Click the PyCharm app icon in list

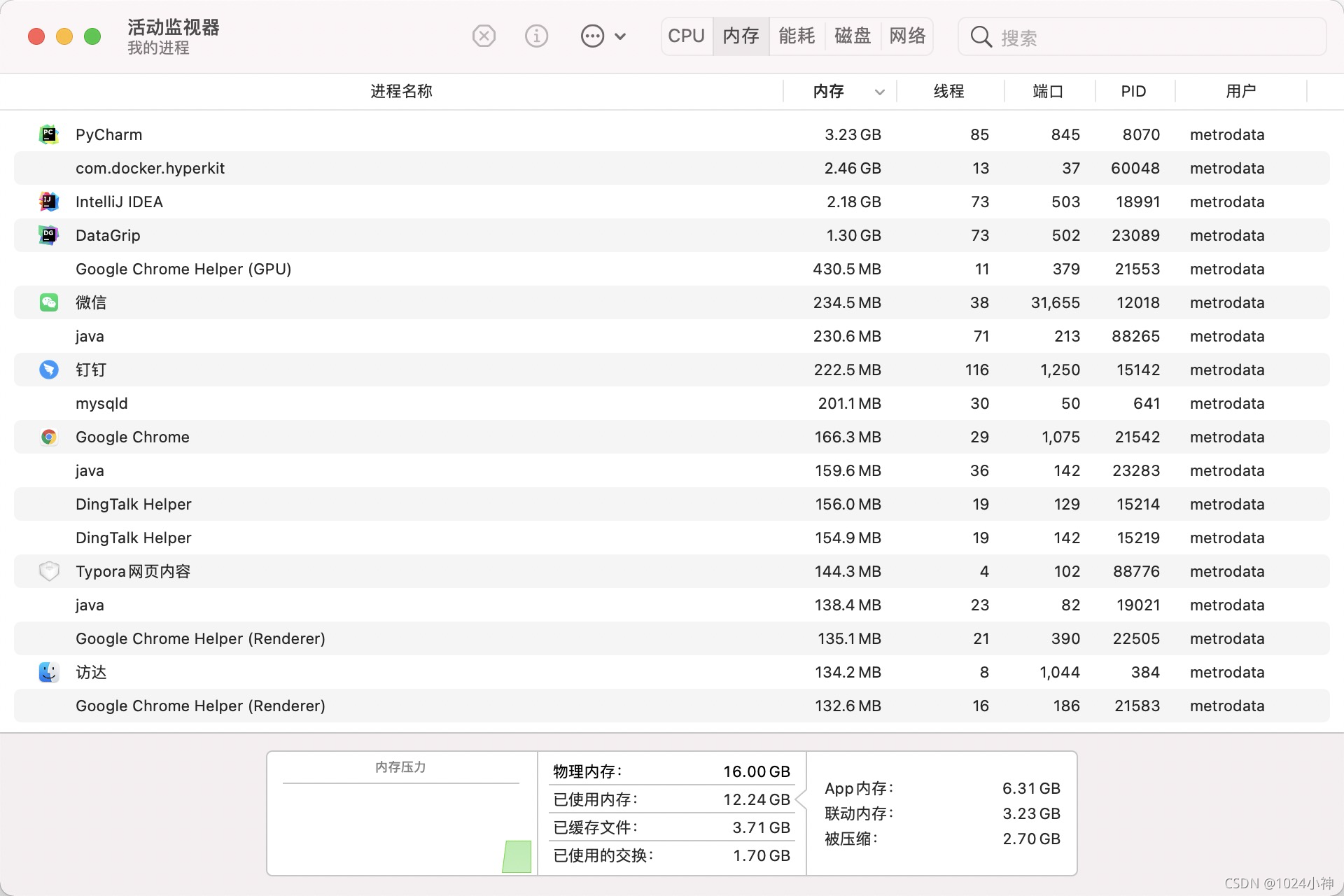(x=48, y=134)
